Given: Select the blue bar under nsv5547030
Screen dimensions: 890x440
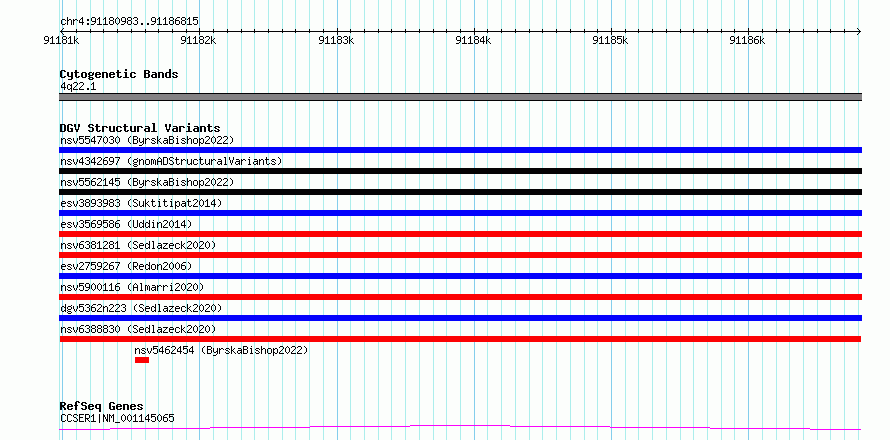Looking at the screenshot, I should 460,150.
